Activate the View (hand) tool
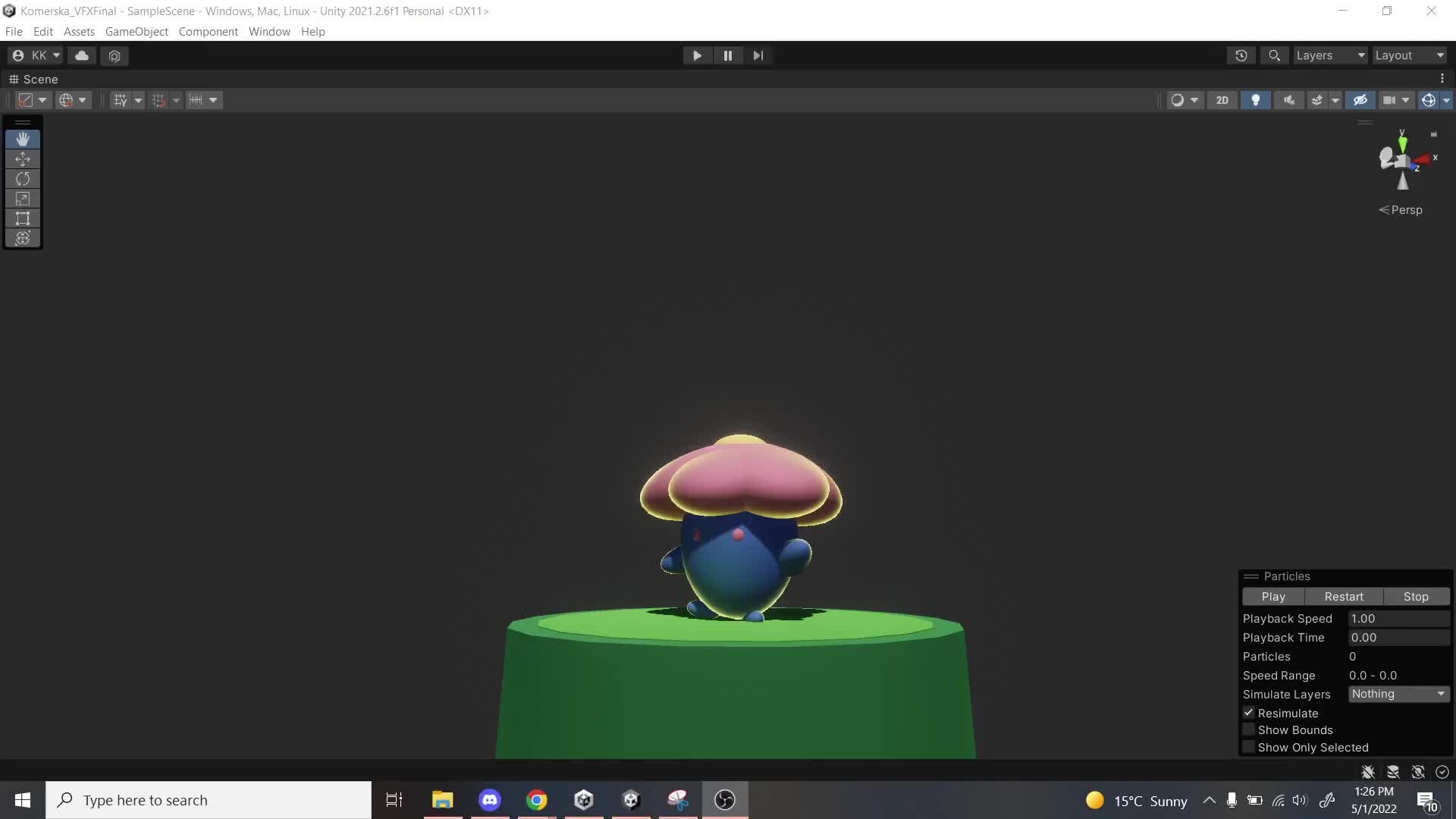Image resolution: width=1456 pixels, height=819 pixels. (23, 139)
